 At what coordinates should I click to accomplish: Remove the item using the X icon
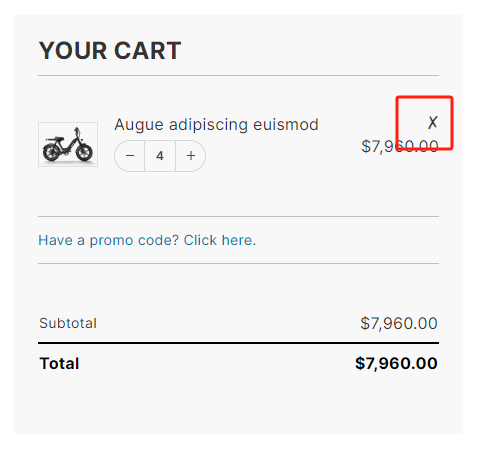(432, 122)
